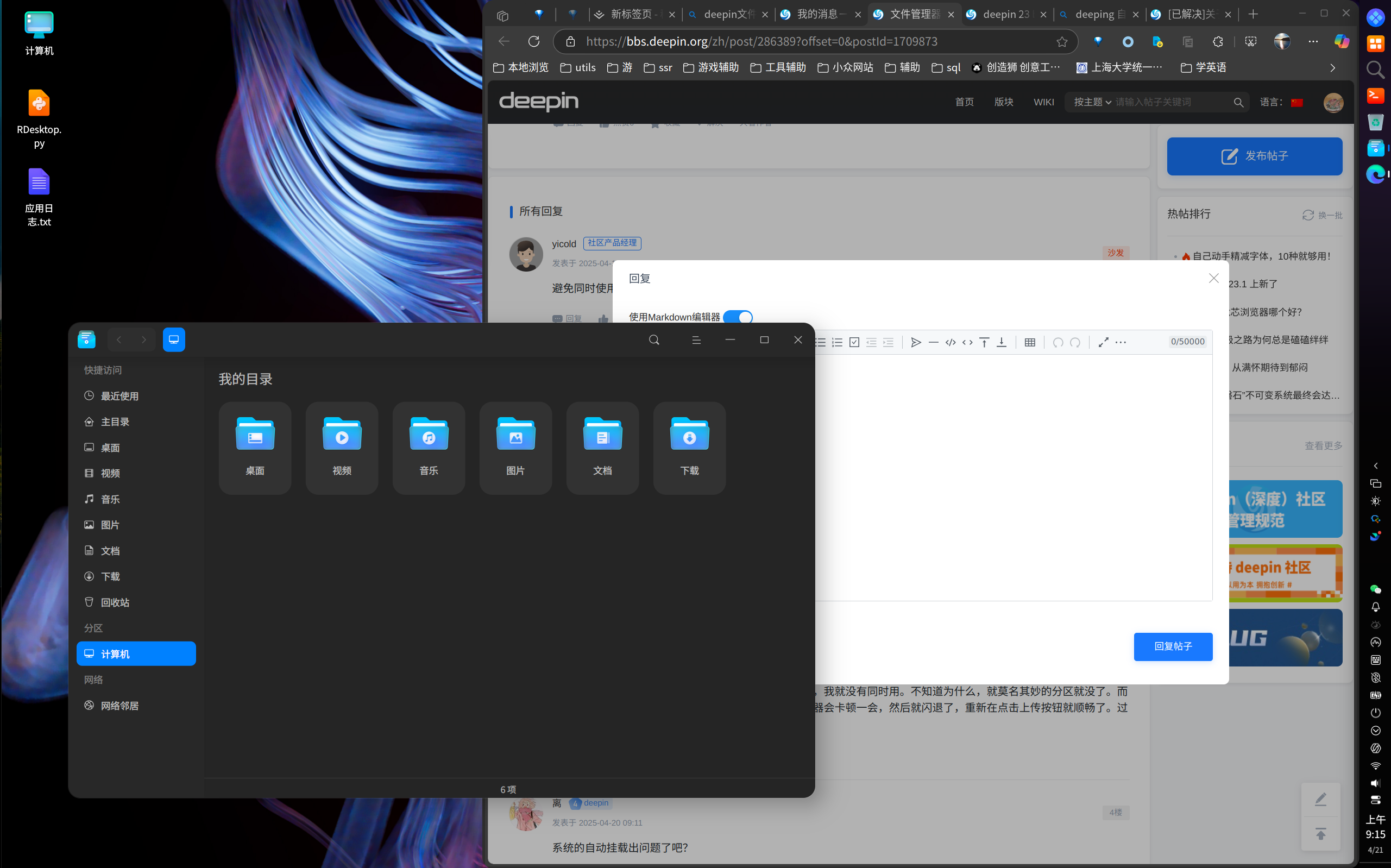
Task: Insert code block in reply editor
Action: (951, 343)
